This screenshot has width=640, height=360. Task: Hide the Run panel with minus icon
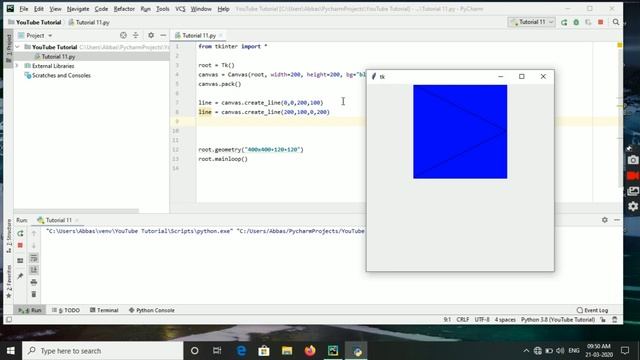[x=617, y=220]
